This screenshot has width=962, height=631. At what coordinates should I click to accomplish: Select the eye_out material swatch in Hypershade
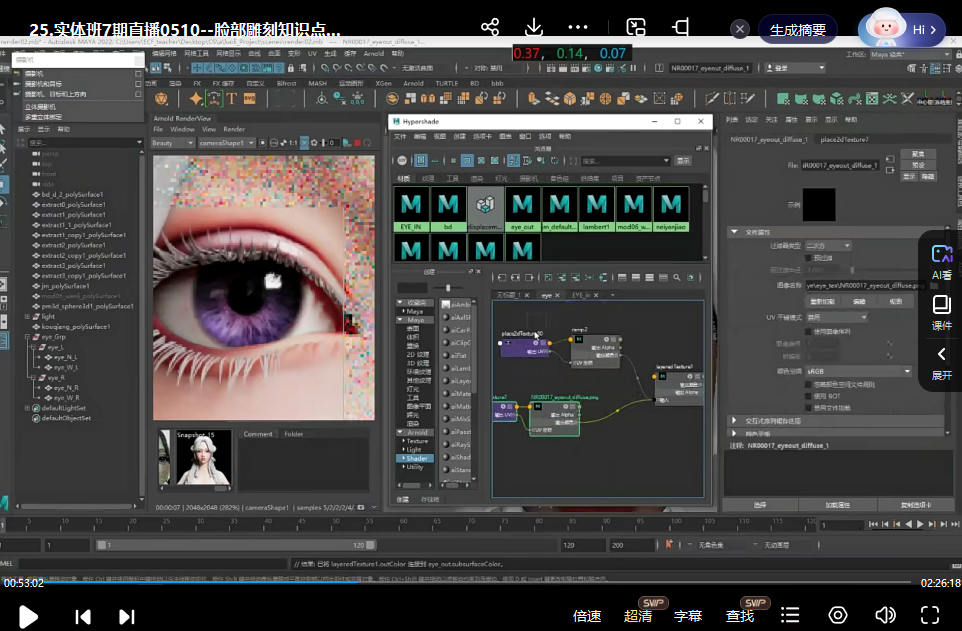(522, 208)
